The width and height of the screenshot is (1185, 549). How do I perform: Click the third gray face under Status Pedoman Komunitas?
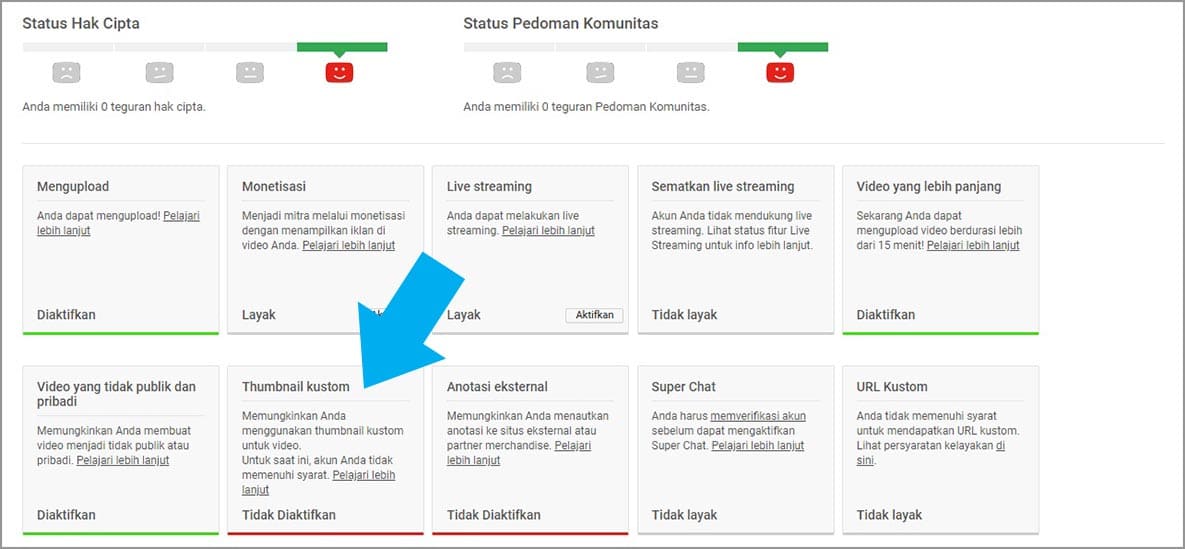coord(690,72)
